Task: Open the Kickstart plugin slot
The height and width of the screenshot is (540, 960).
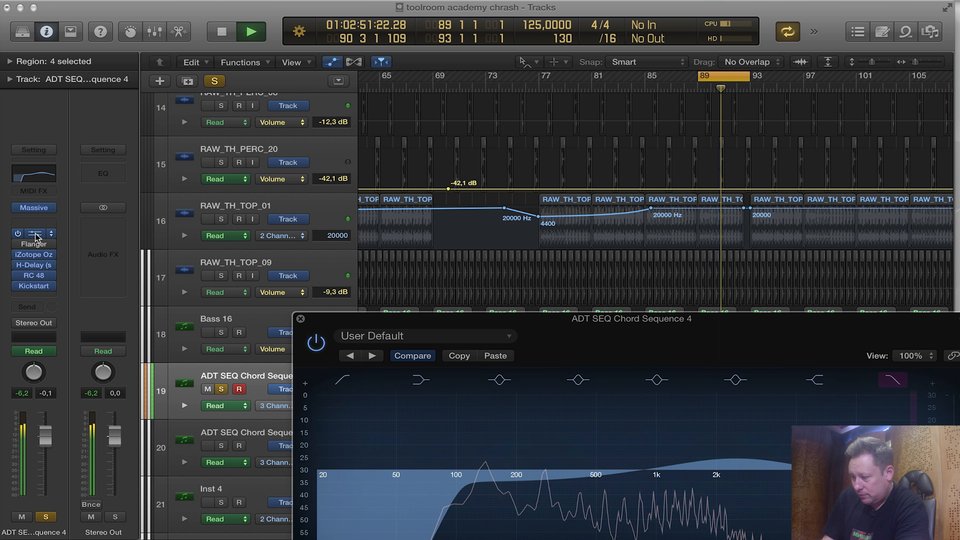Action: [x=34, y=286]
